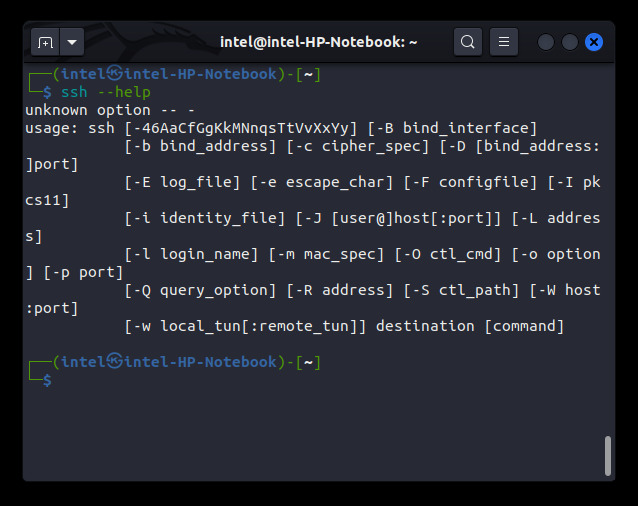
Task: Close the terminal window
Action: pos(594,42)
